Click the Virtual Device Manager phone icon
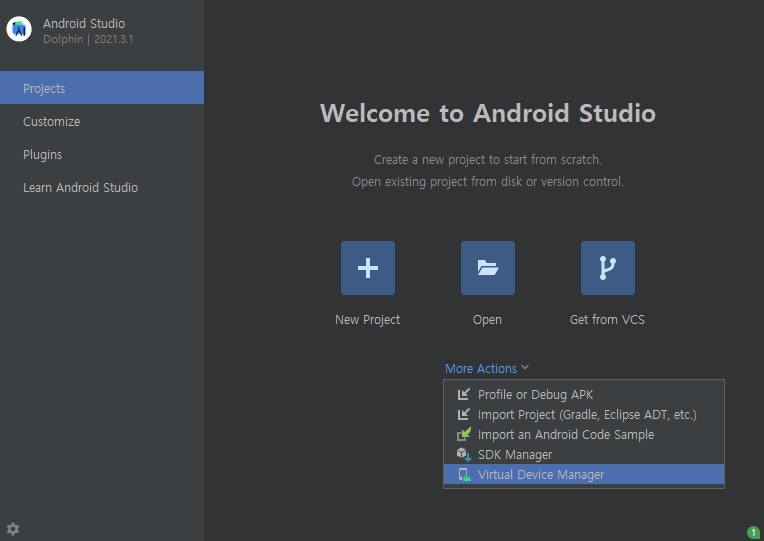Image resolution: width=764 pixels, height=541 pixels. [x=464, y=474]
